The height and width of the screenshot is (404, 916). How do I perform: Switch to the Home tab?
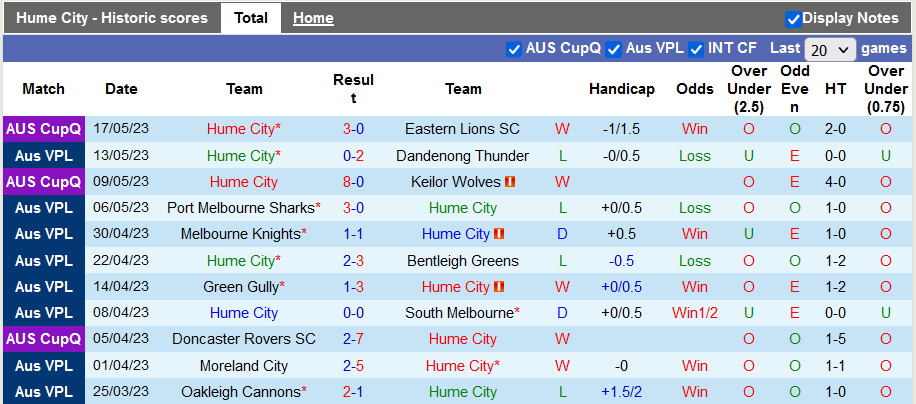point(313,18)
